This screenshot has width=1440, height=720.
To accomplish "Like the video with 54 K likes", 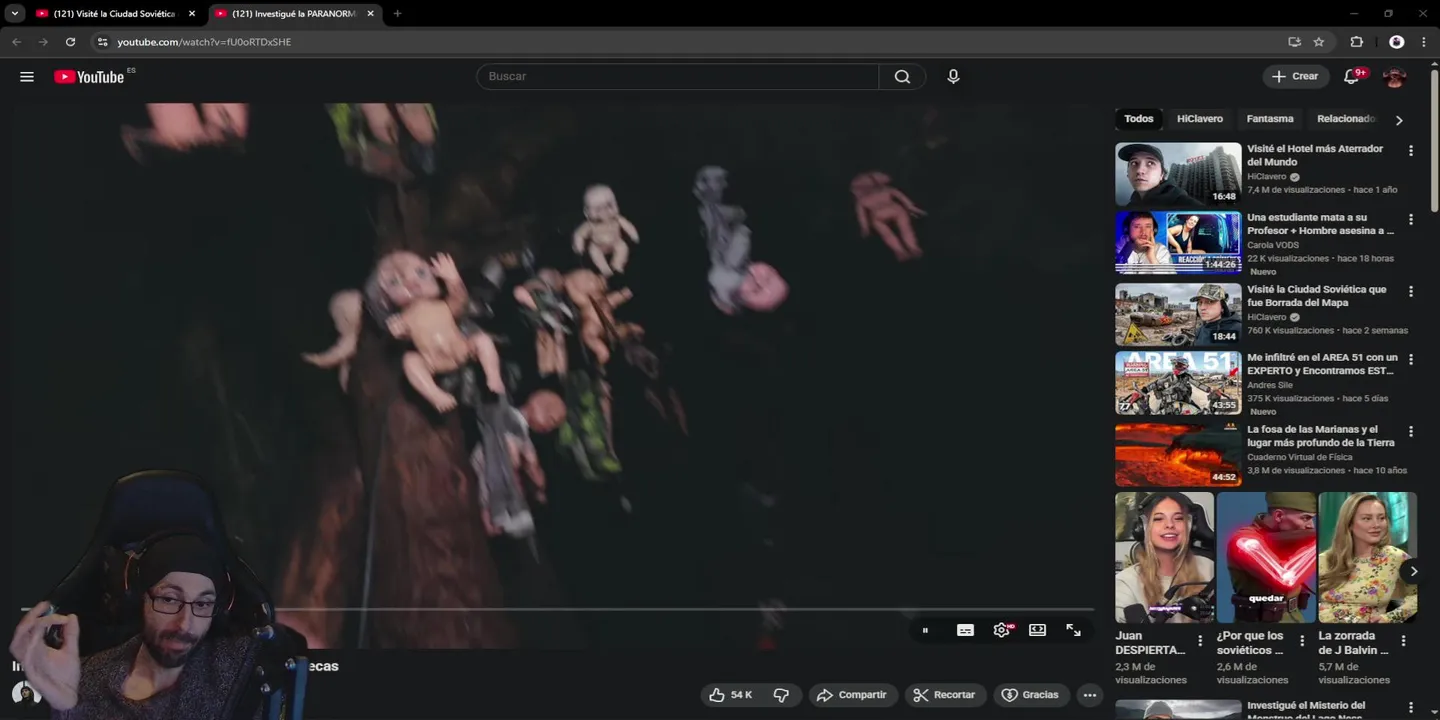I will click(x=731, y=695).
